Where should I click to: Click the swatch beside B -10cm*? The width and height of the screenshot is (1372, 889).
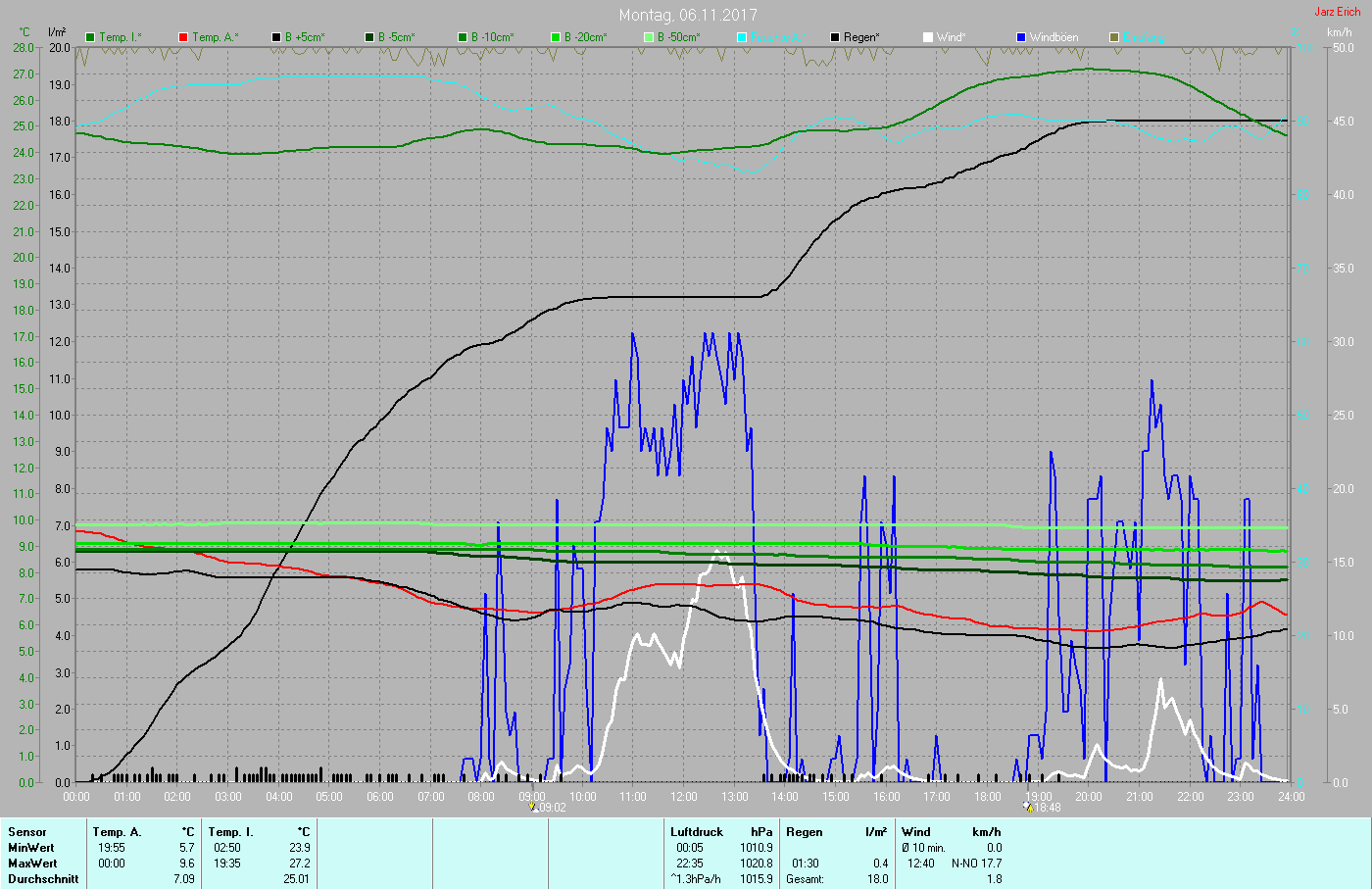click(463, 37)
